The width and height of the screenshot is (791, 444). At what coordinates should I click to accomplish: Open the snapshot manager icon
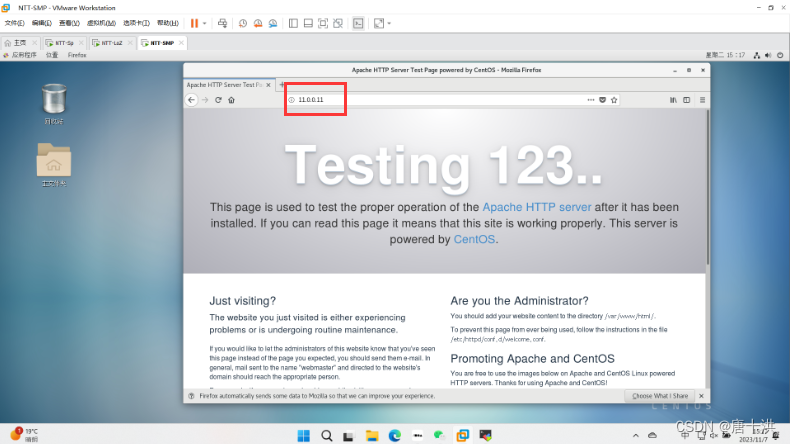(x=273, y=23)
